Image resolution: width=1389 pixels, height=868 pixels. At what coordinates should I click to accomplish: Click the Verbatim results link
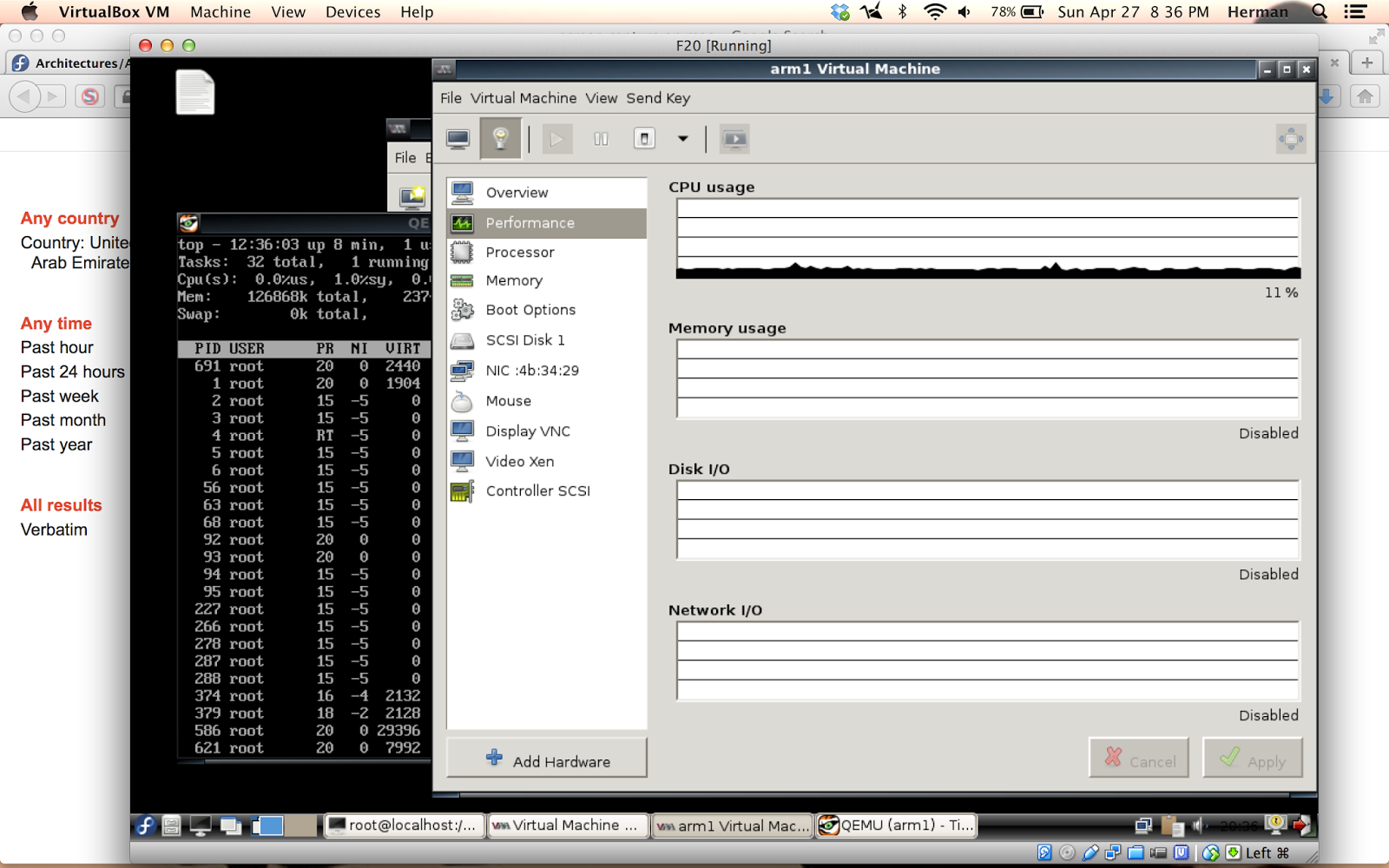point(54,529)
